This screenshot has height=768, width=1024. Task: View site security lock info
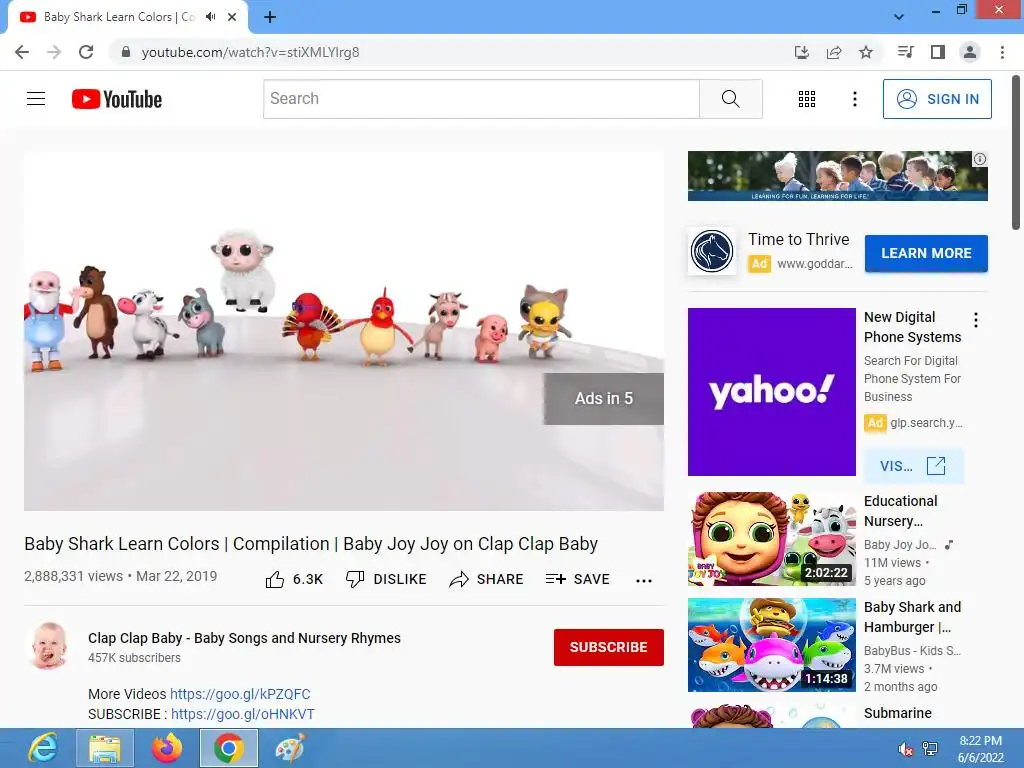click(126, 52)
